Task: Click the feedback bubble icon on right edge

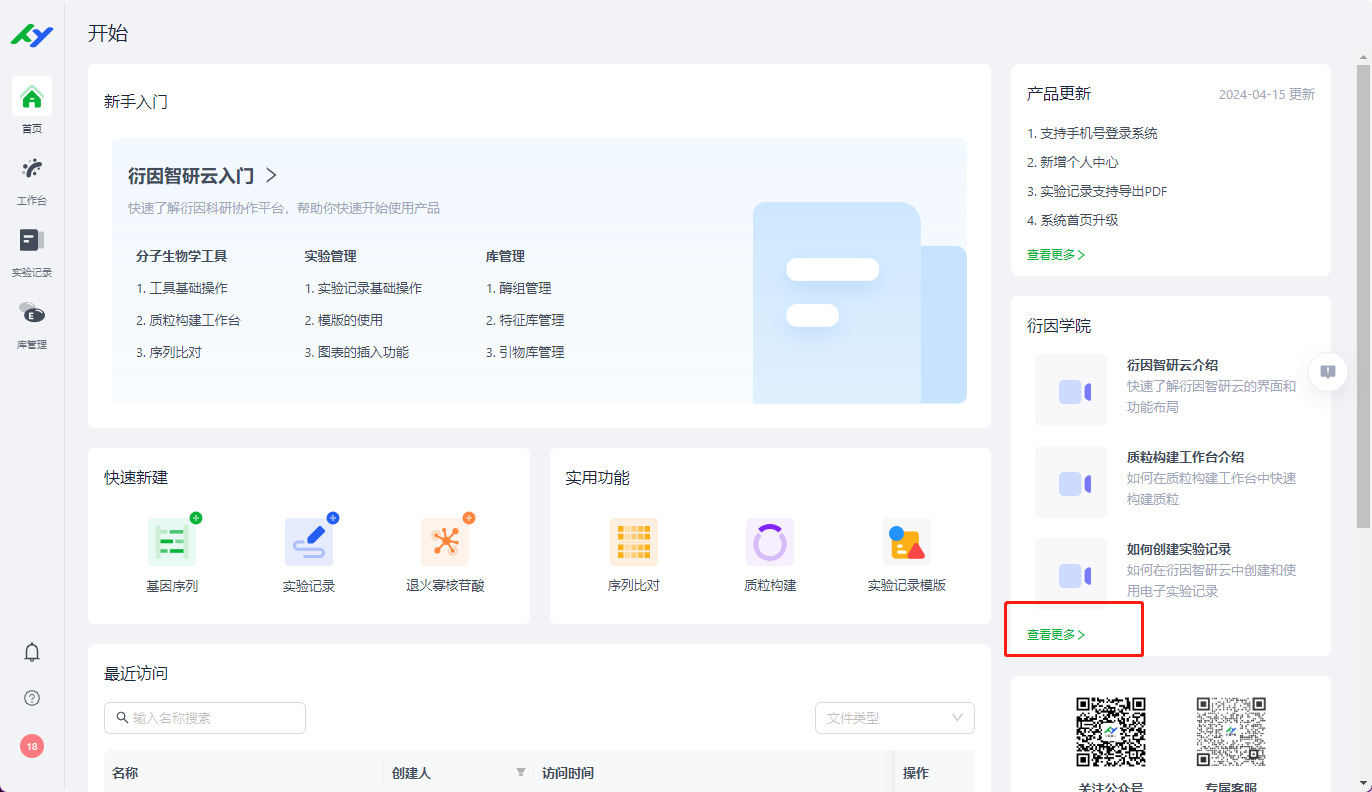Action: (x=1327, y=371)
